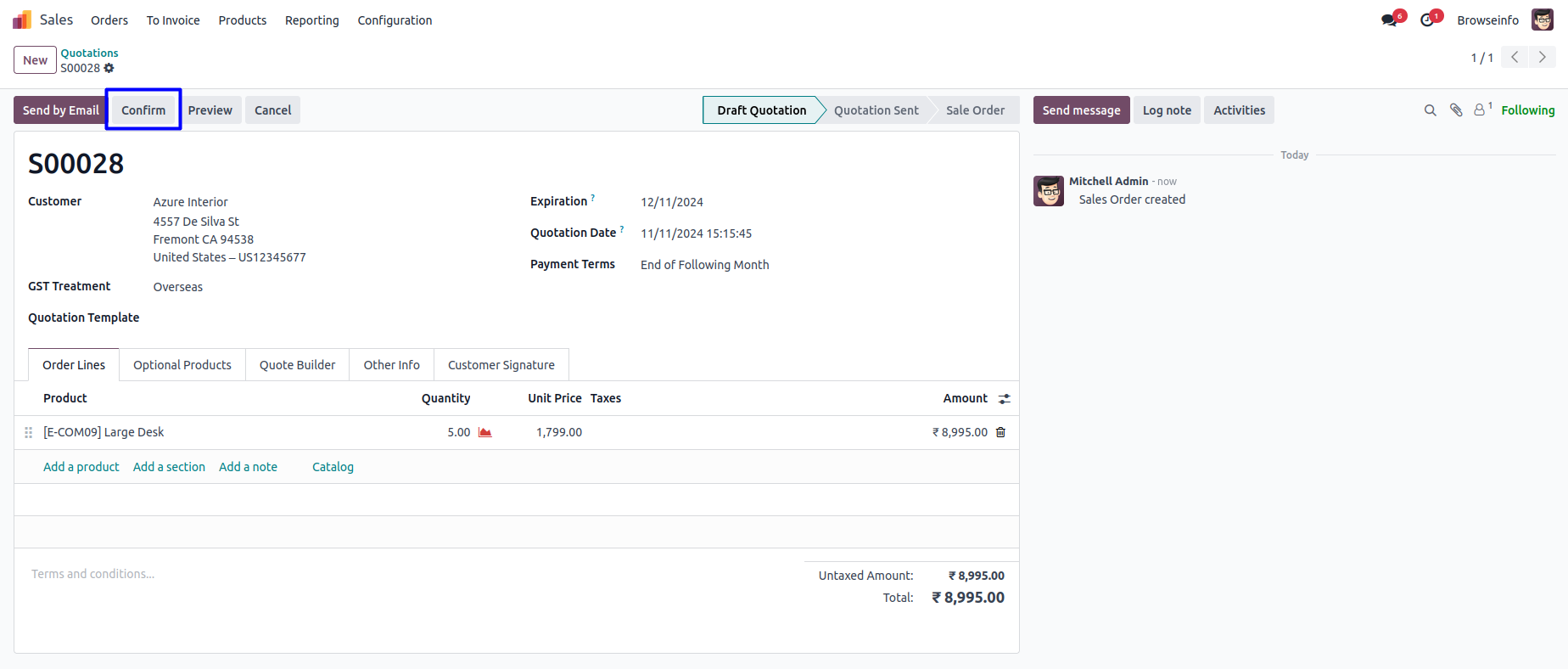Image resolution: width=1568 pixels, height=669 pixels.
Task: Click the Odoo Sales app logo icon
Action: [22, 20]
